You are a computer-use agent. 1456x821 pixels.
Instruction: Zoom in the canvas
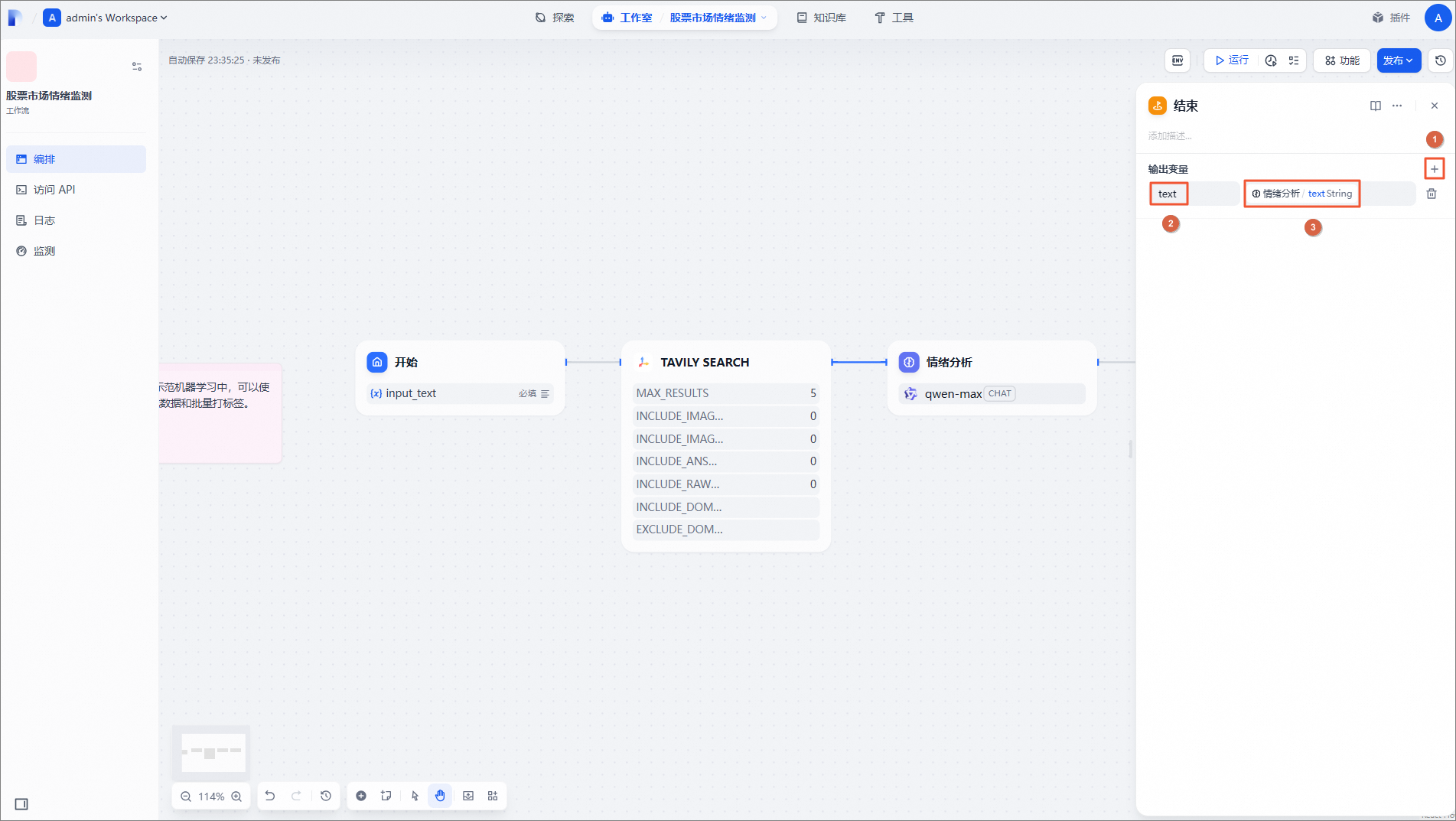pyautogui.click(x=236, y=797)
